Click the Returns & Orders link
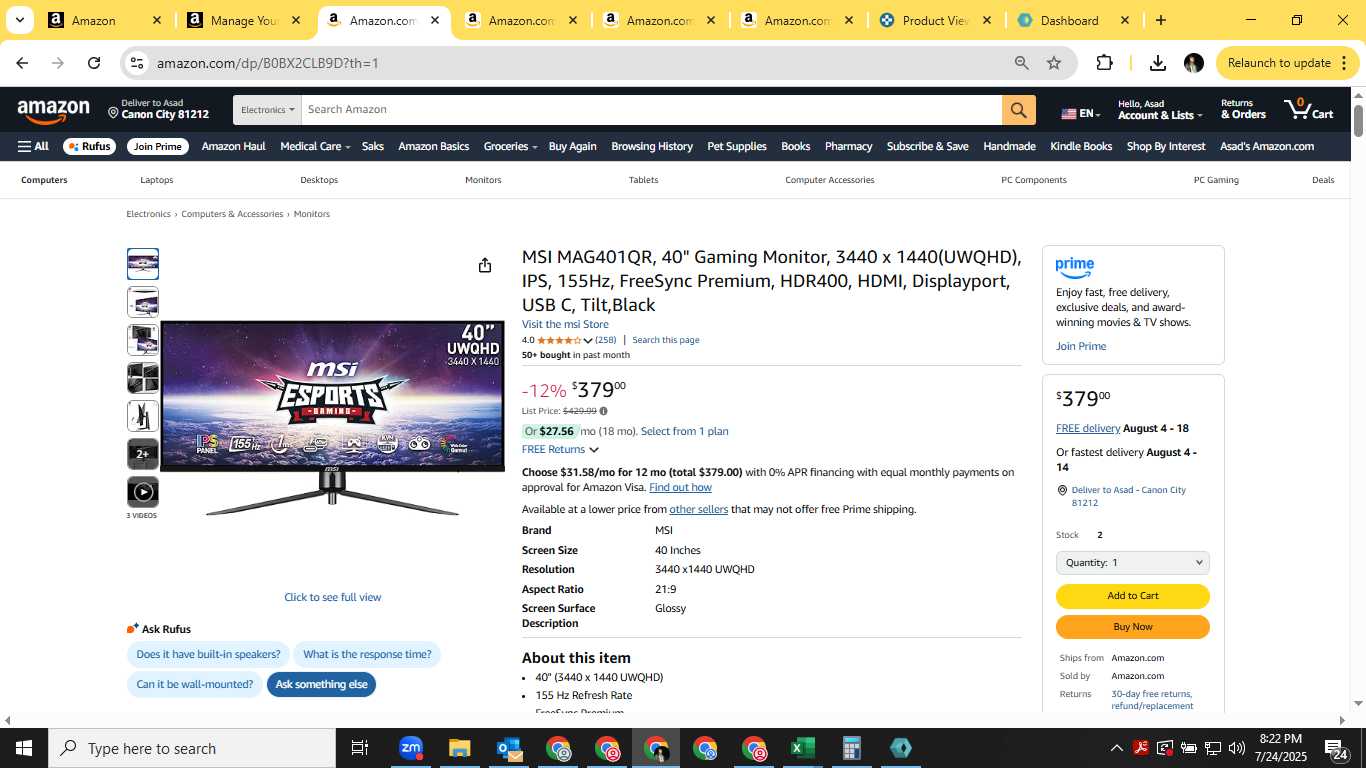Screen dimensions: 1366x768 (1243, 109)
